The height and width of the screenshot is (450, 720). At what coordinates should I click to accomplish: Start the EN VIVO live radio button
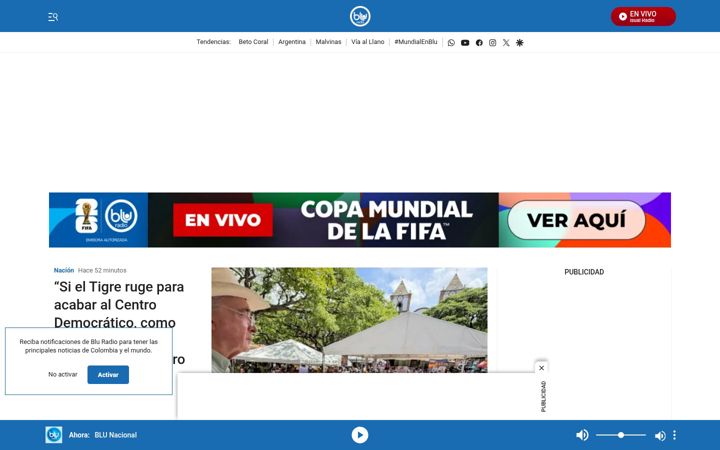coord(643,17)
